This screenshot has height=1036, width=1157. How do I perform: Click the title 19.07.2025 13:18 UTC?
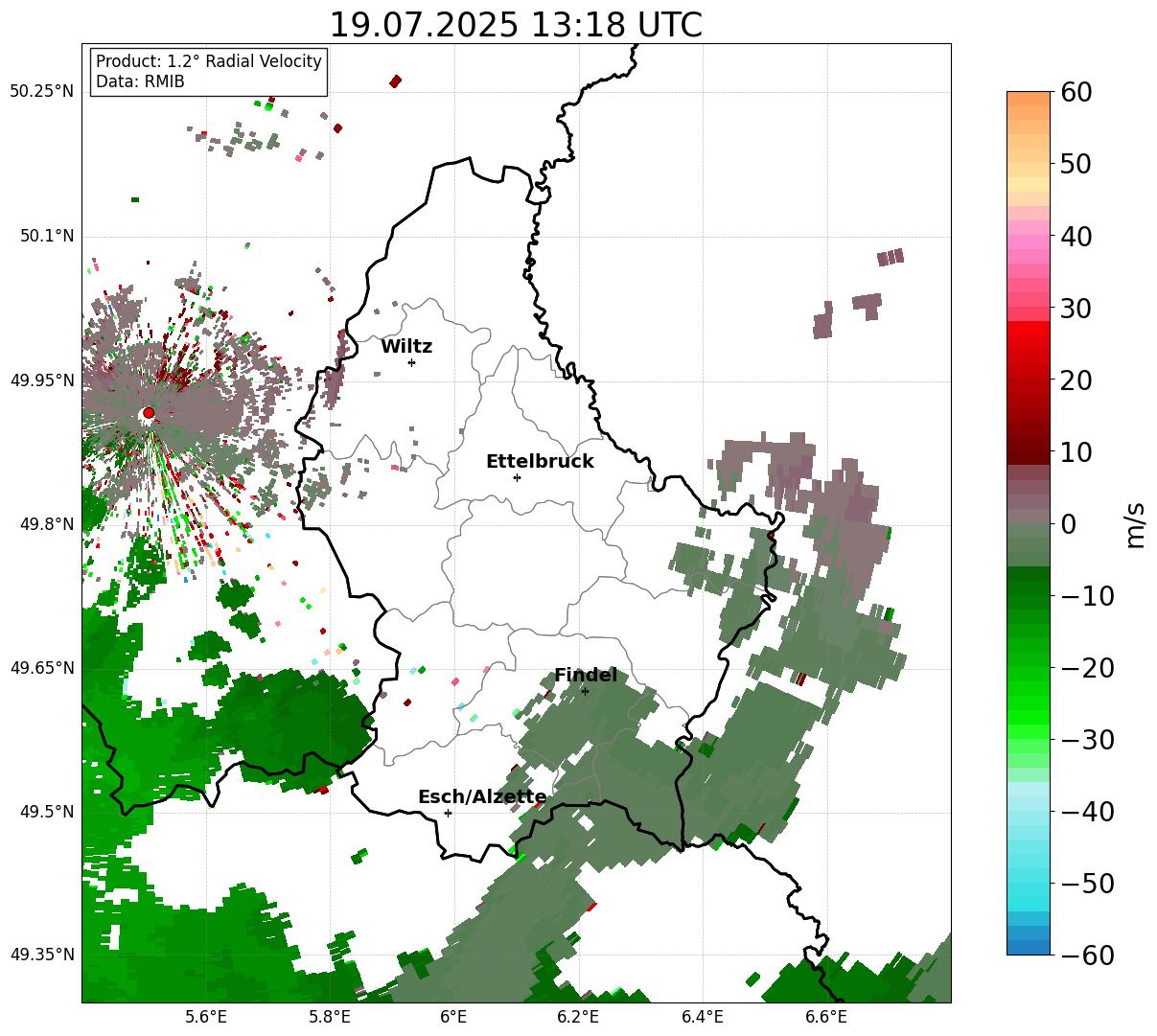516,25
